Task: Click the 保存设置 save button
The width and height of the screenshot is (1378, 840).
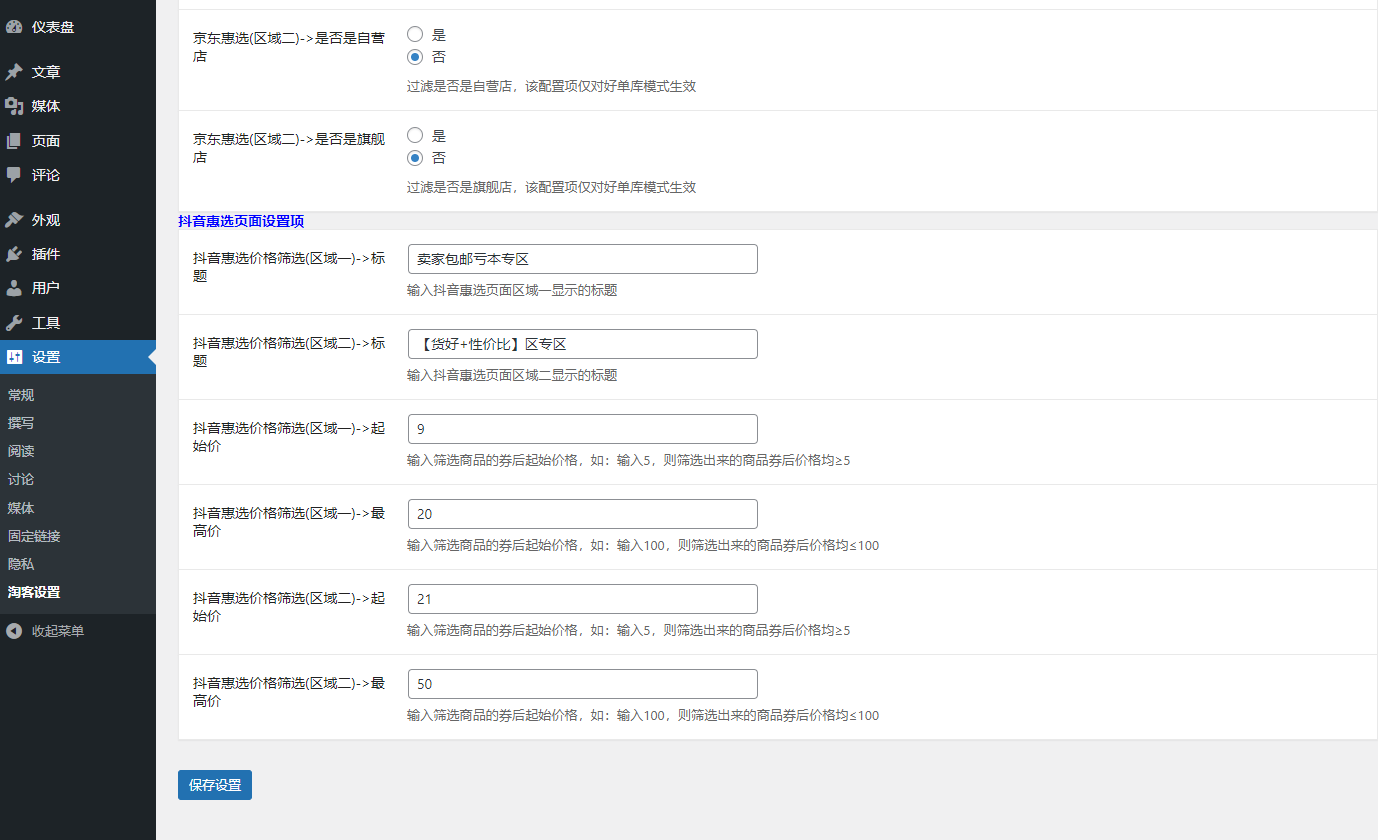Action: tap(214, 785)
